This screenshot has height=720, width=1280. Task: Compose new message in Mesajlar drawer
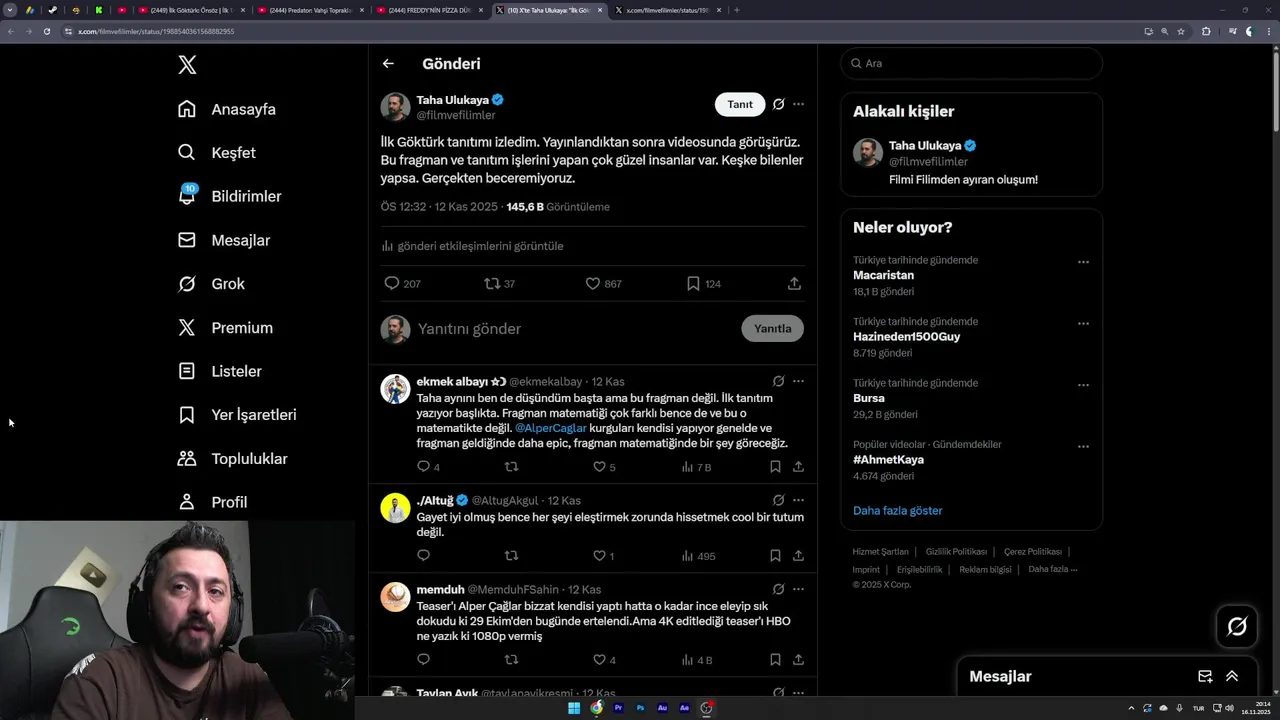tap(1205, 677)
